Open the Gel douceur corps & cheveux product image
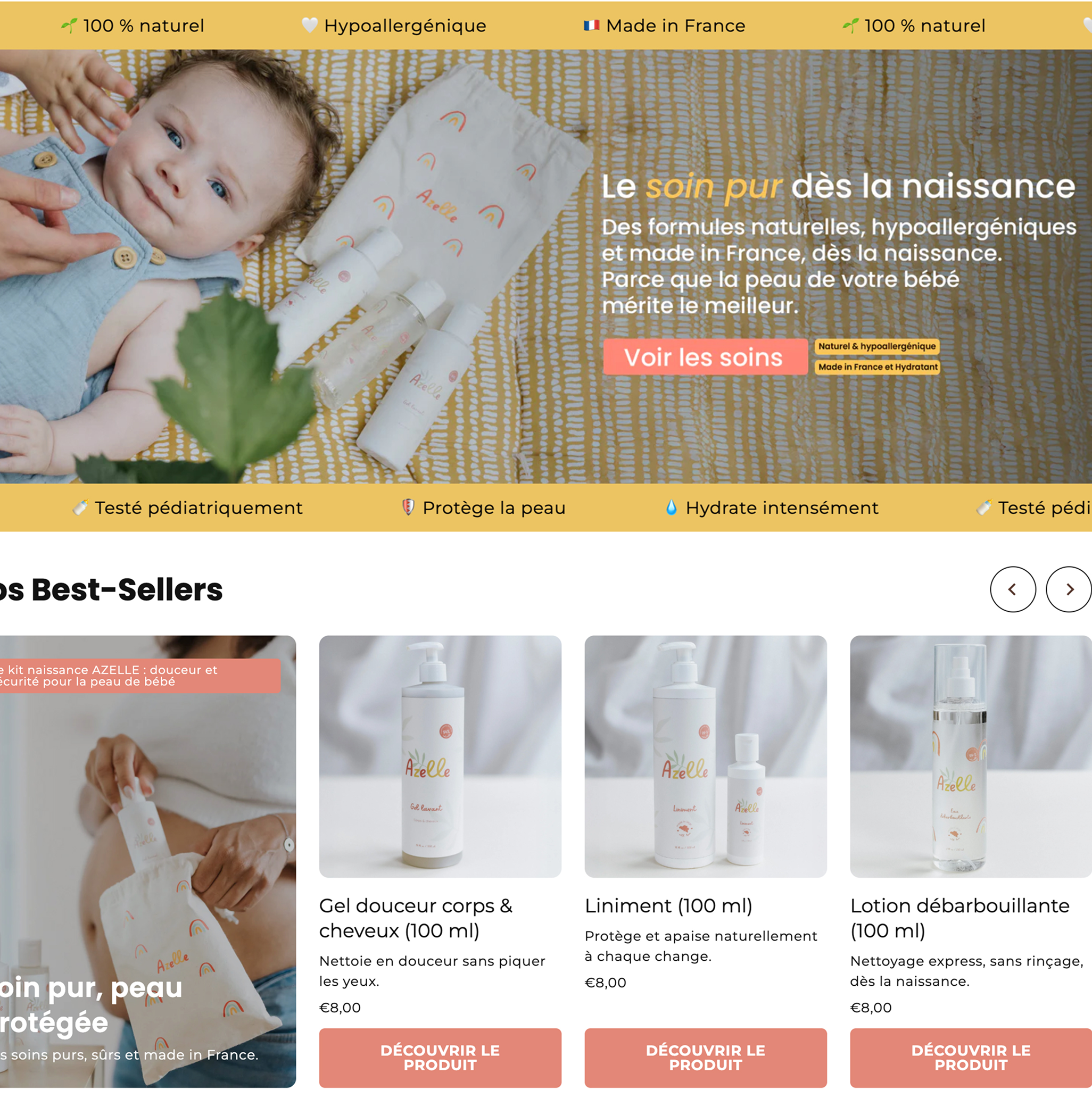The width and height of the screenshot is (1092, 1098). point(440,756)
